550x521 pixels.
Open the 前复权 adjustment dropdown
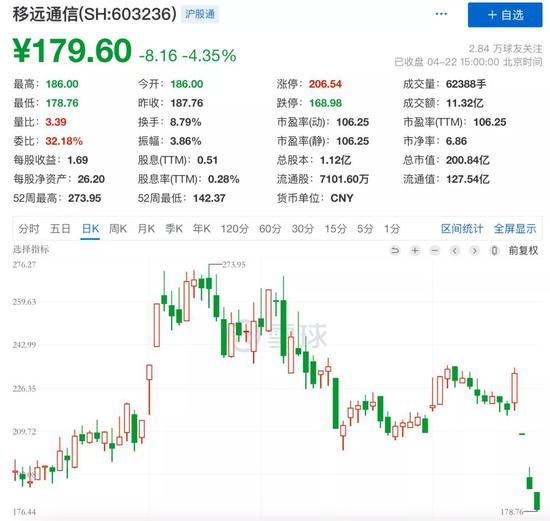pos(523,251)
